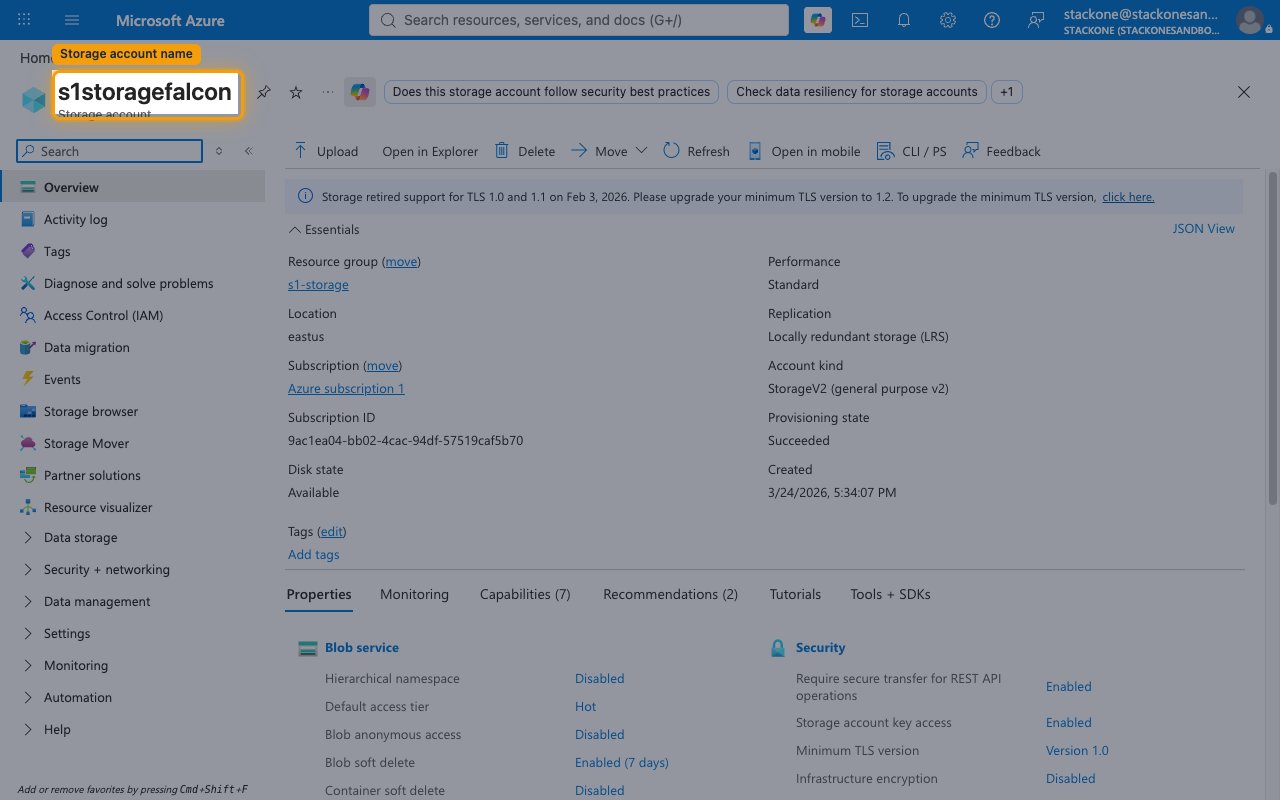This screenshot has width=1280, height=800.
Task: Show more Copilot suggestions +1
Action: [1007, 91]
